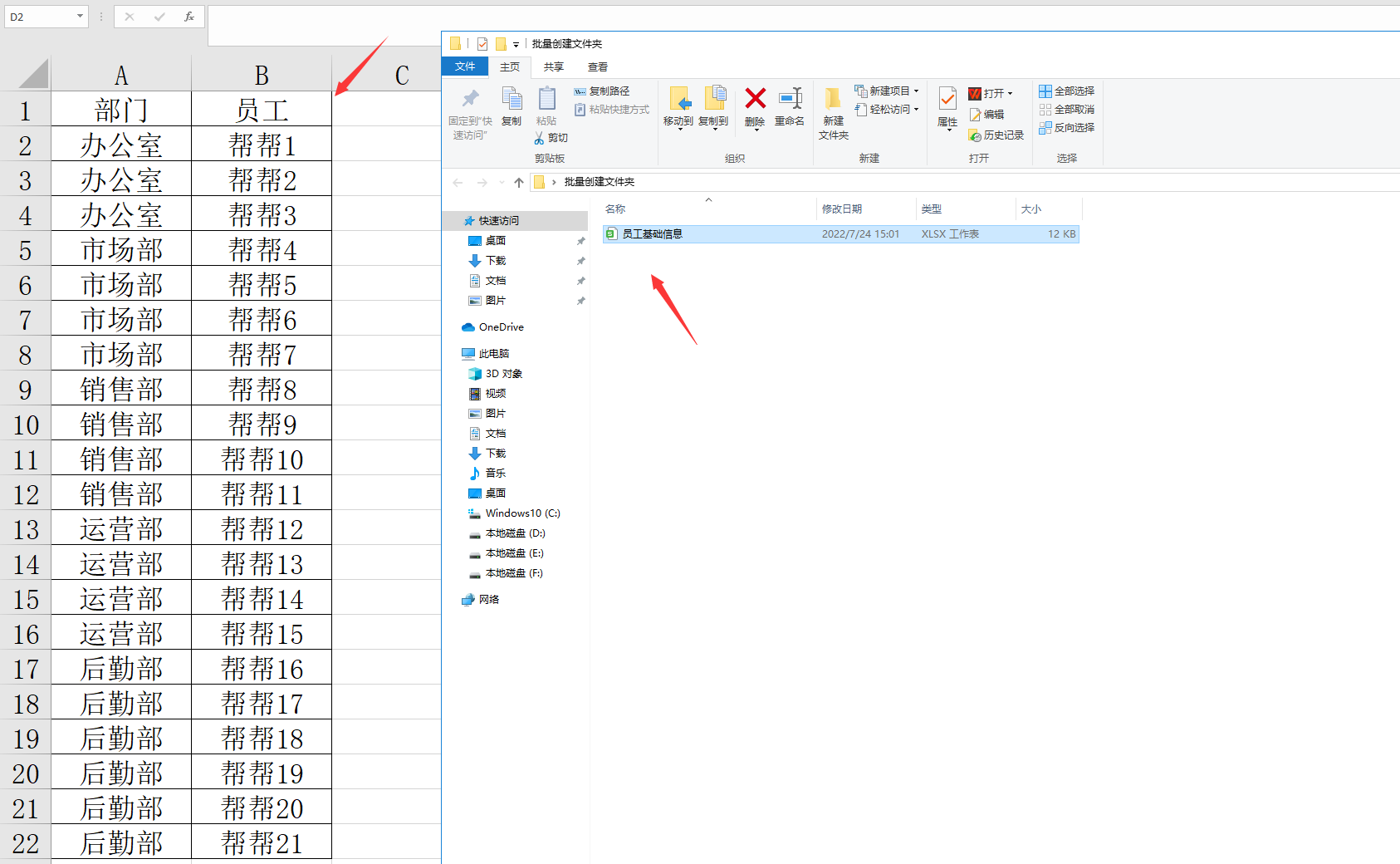
Task: Click the Excel insert function fx button
Action: click(x=189, y=17)
